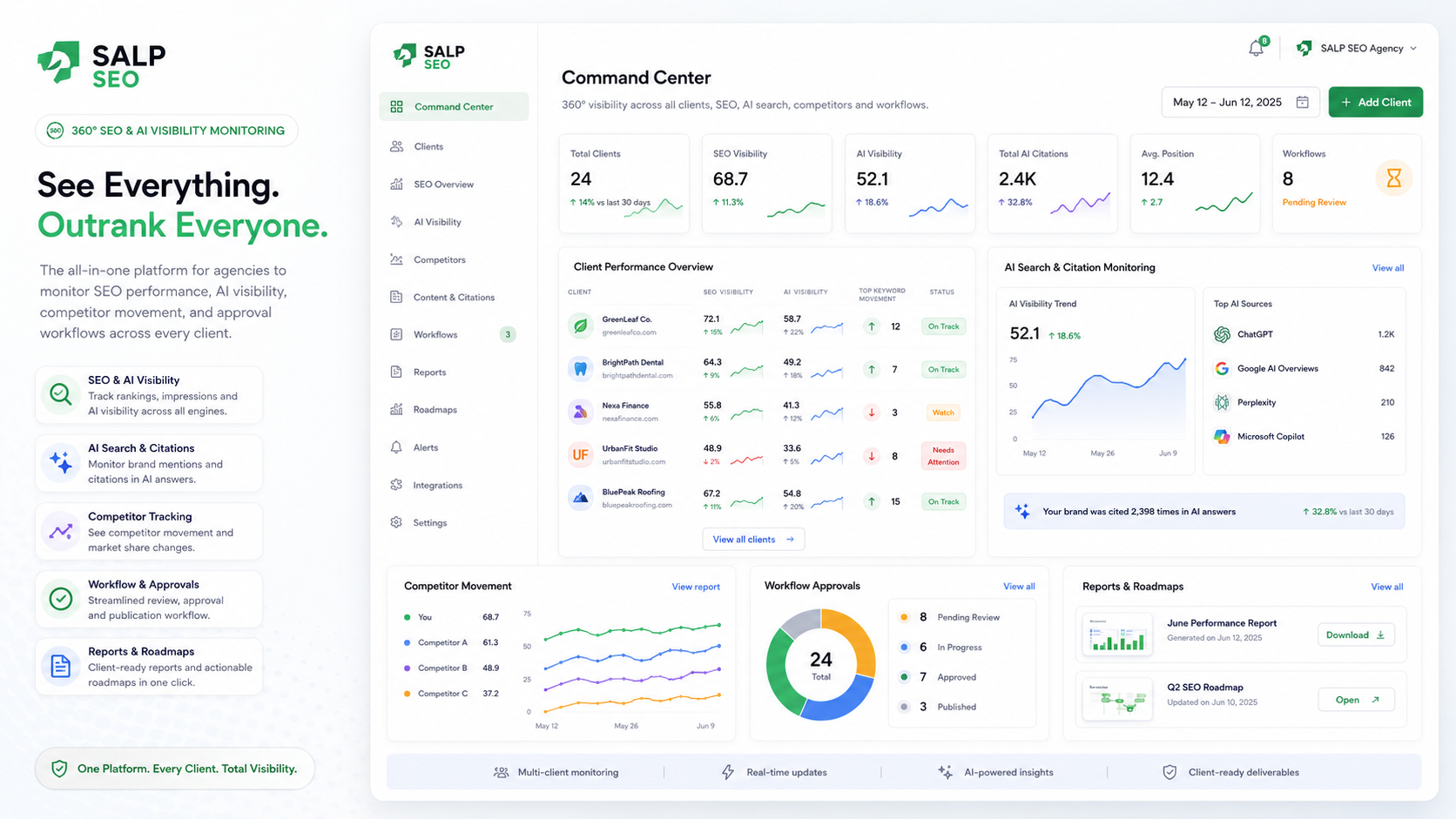Click the hourglass Workflows pending icon

click(x=1393, y=178)
